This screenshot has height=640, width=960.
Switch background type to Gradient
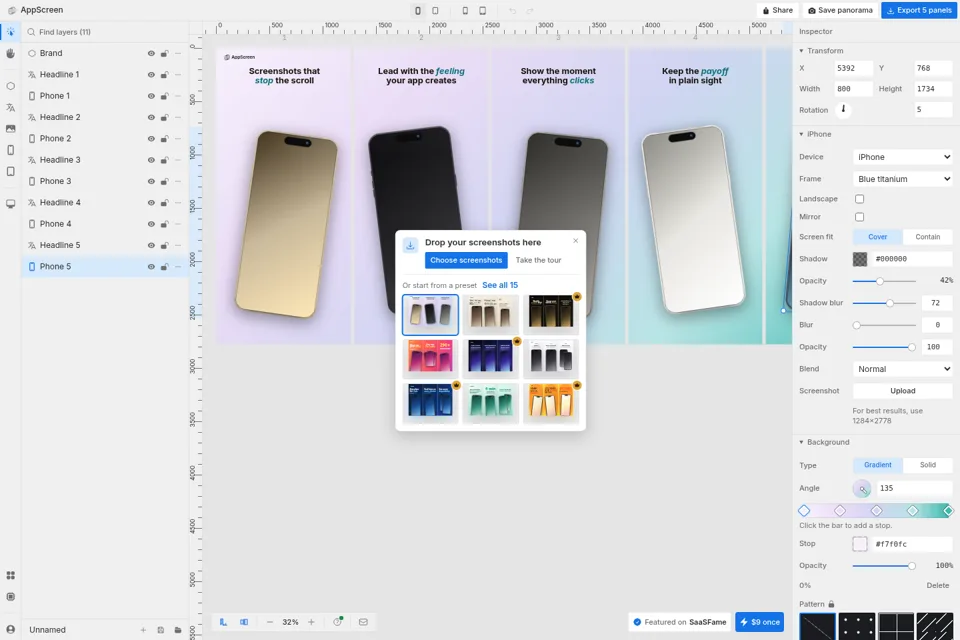[x=877, y=465]
